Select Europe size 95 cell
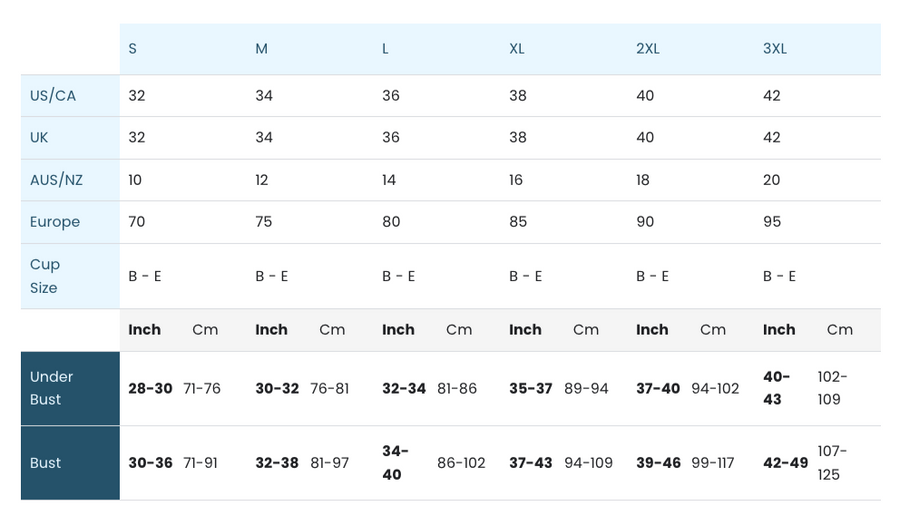 [772, 222]
